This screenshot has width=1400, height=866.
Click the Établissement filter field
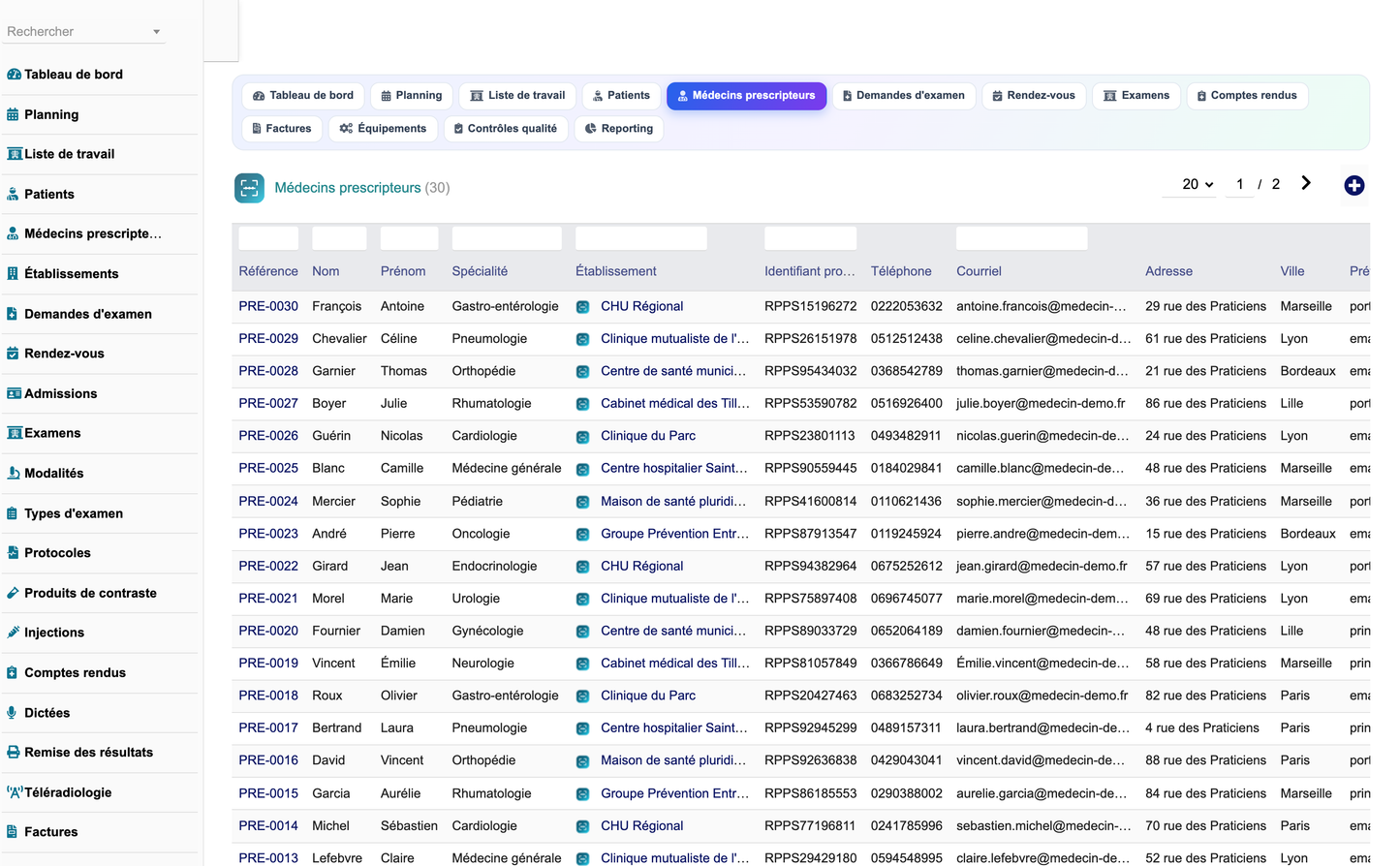click(x=641, y=238)
